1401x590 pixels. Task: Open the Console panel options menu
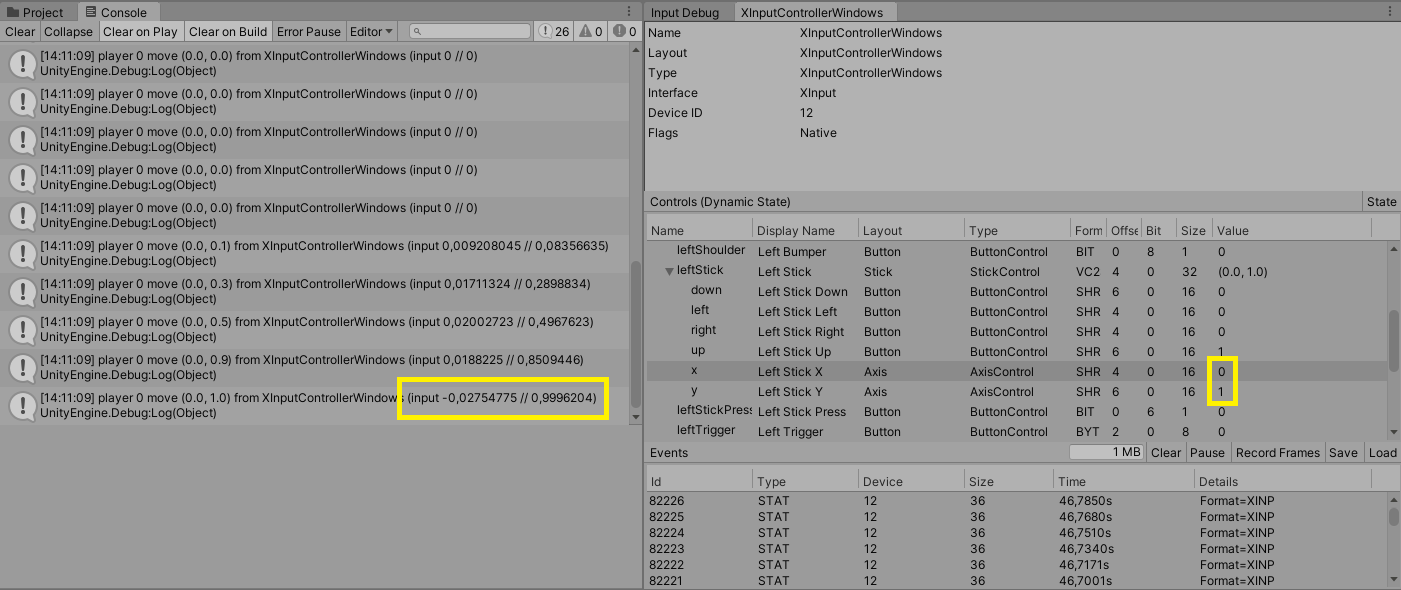(x=630, y=10)
